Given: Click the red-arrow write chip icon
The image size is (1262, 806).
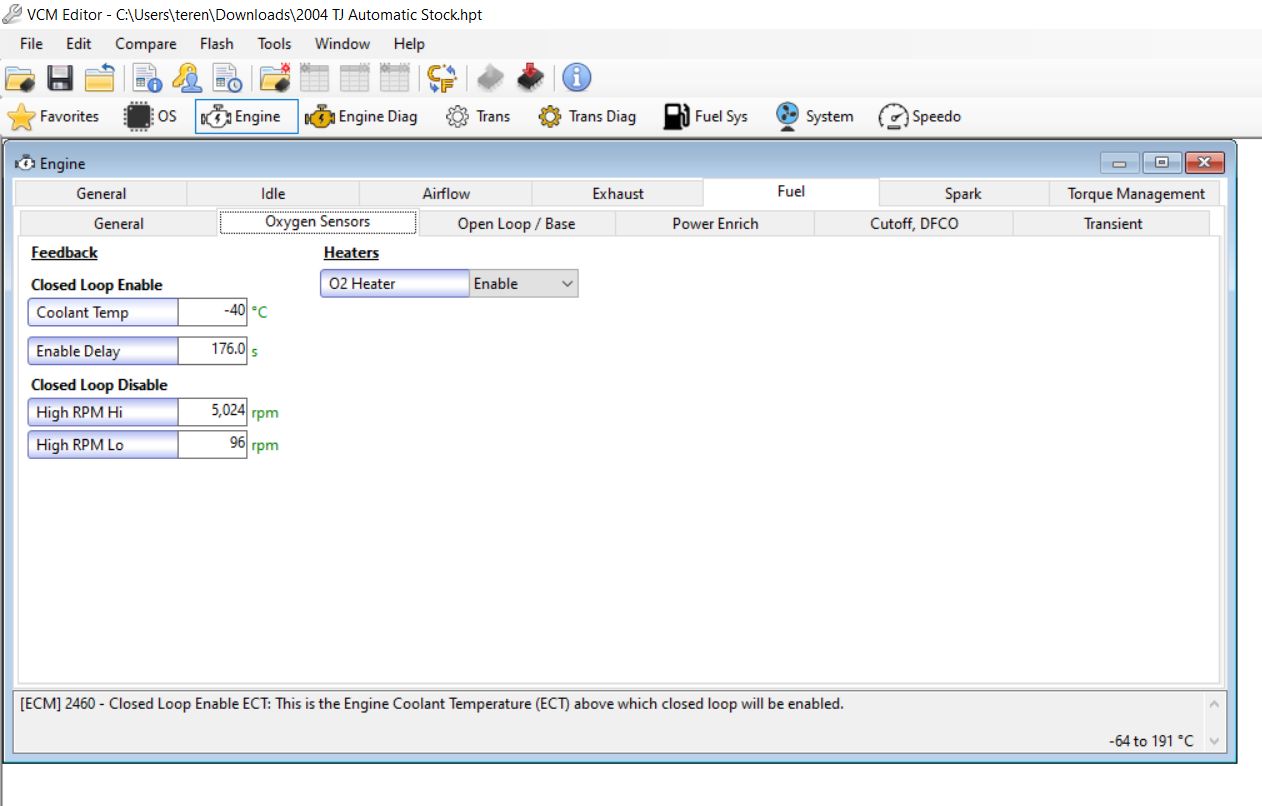Looking at the screenshot, I should click(x=530, y=78).
